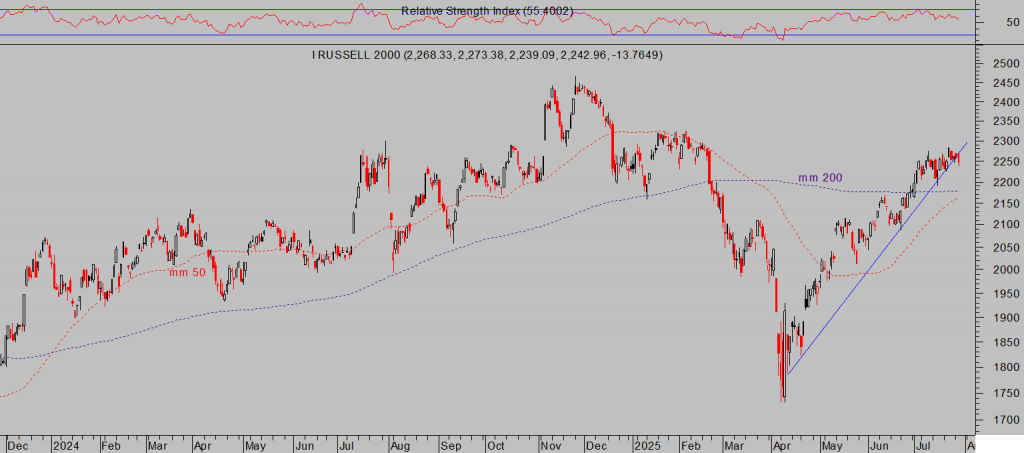Image resolution: width=1024 pixels, height=453 pixels.
Task: Click the Nov month label on time axis
Action: point(549,446)
